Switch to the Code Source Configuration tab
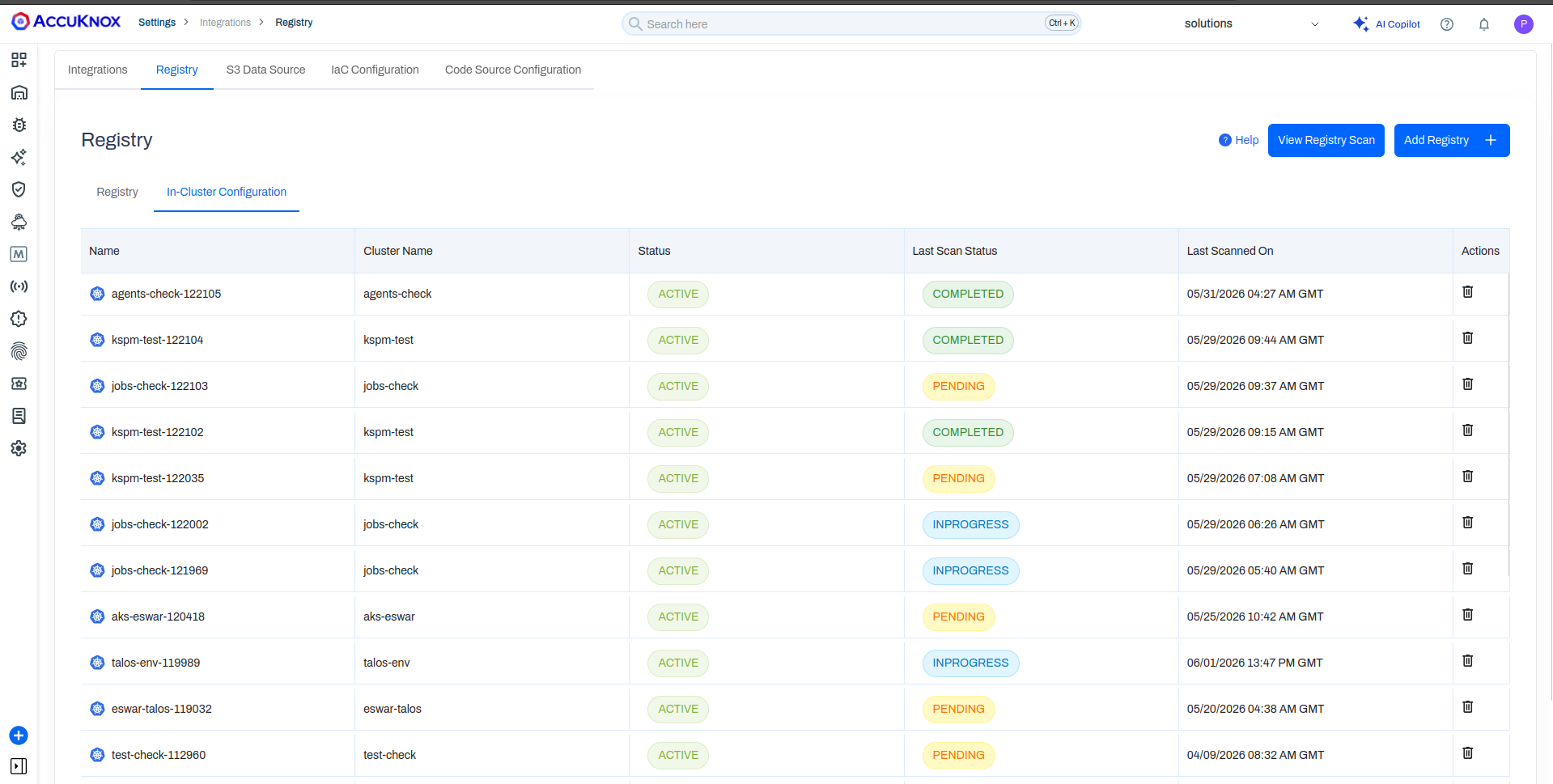Image resolution: width=1553 pixels, height=784 pixels. point(513,70)
